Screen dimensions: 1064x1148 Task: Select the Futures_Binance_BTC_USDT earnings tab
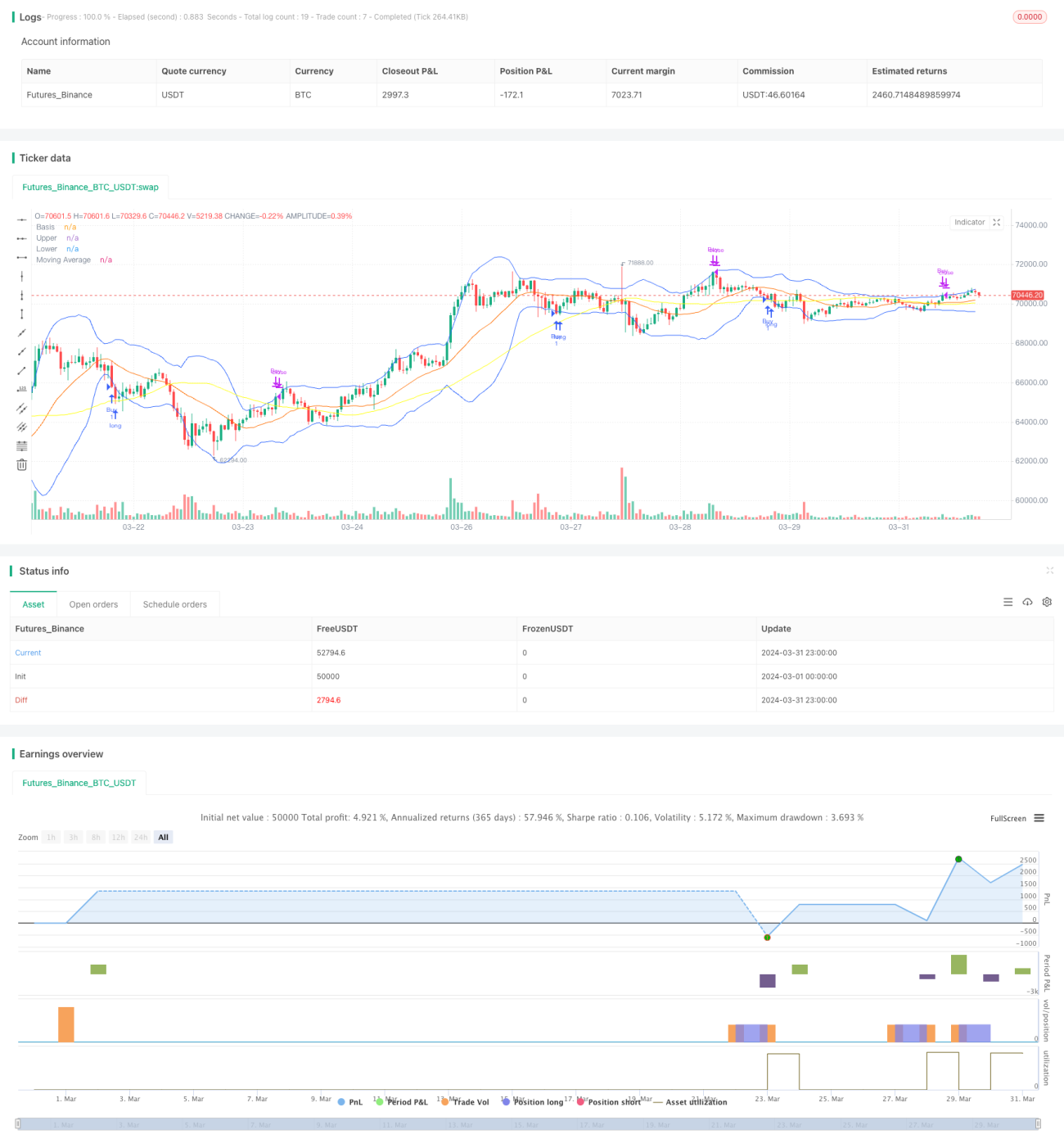point(79,783)
